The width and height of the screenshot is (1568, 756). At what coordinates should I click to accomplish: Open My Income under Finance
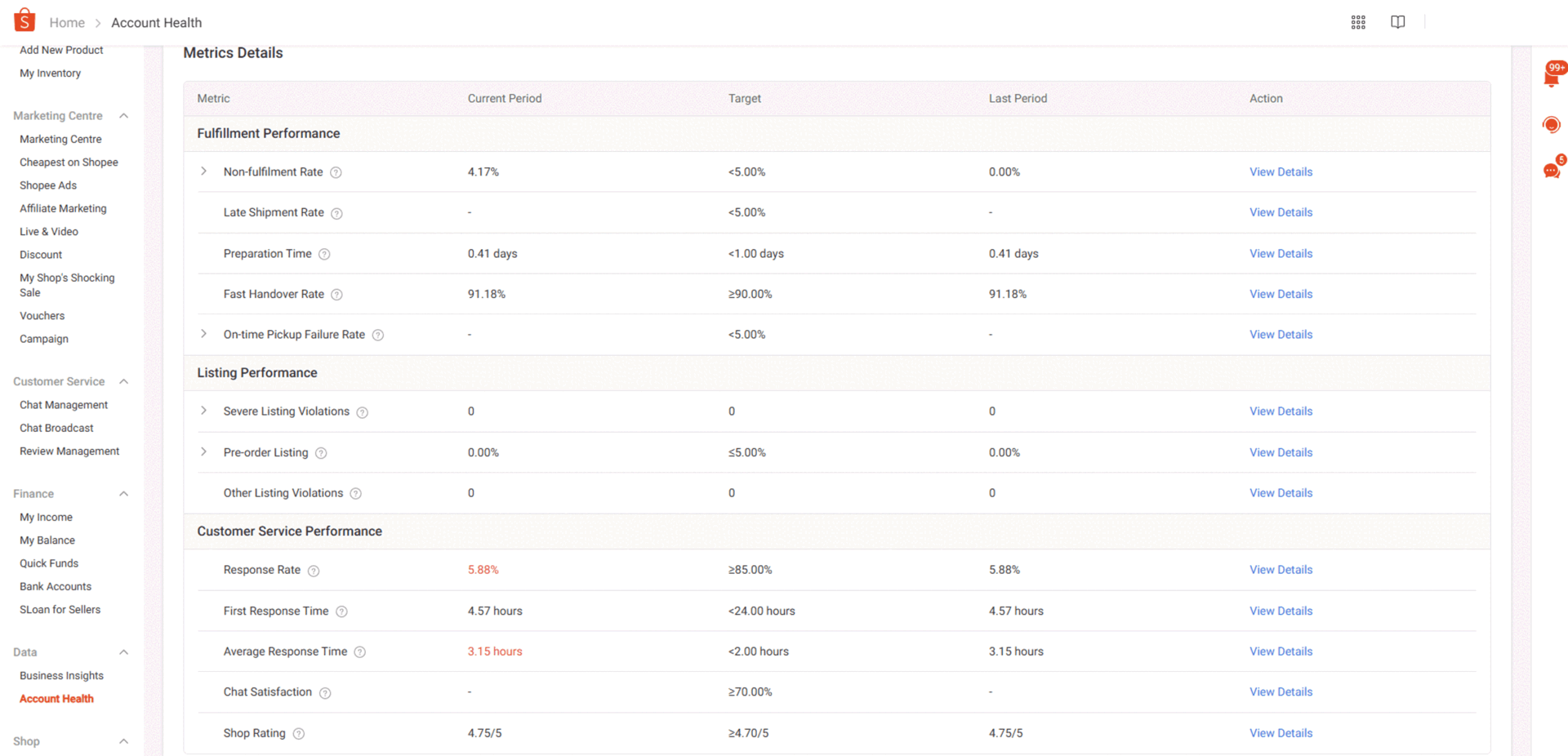point(46,517)
